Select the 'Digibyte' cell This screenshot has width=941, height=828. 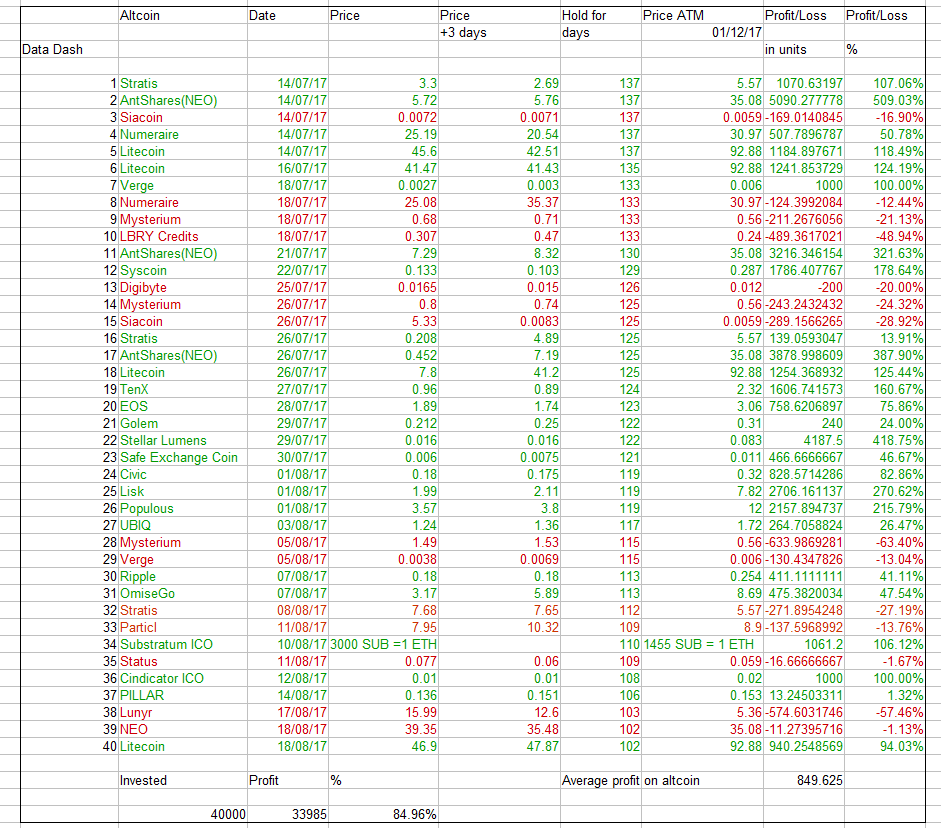[183, 287]
